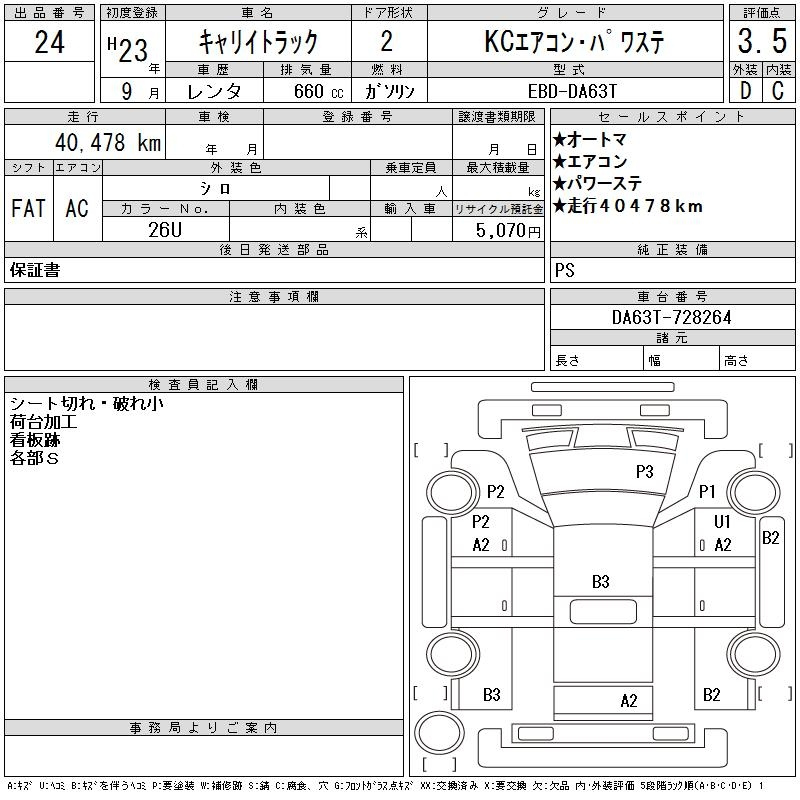Select the first registration year H23

[x=128, y=49]
